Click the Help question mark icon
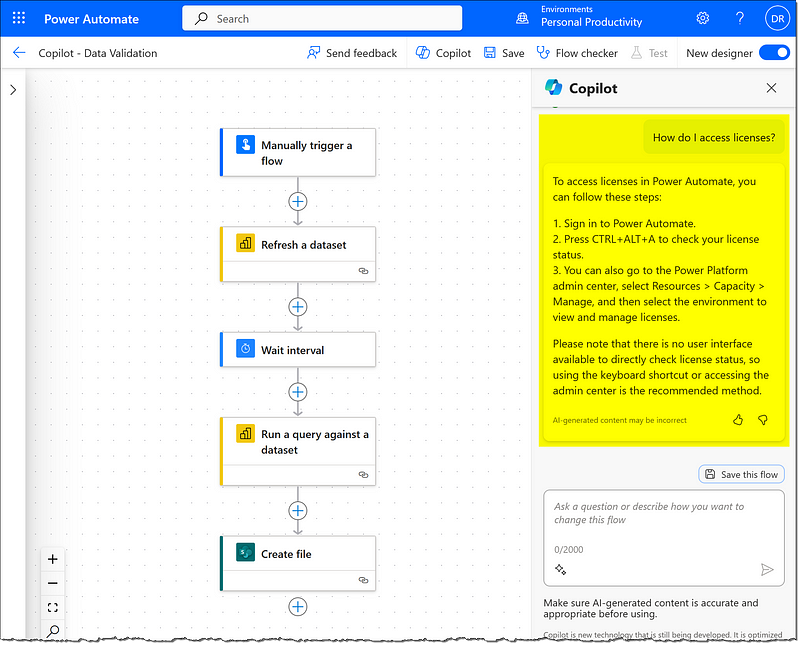Image resolution: width=800 pixels, height=645 pixels. [740, 19]
